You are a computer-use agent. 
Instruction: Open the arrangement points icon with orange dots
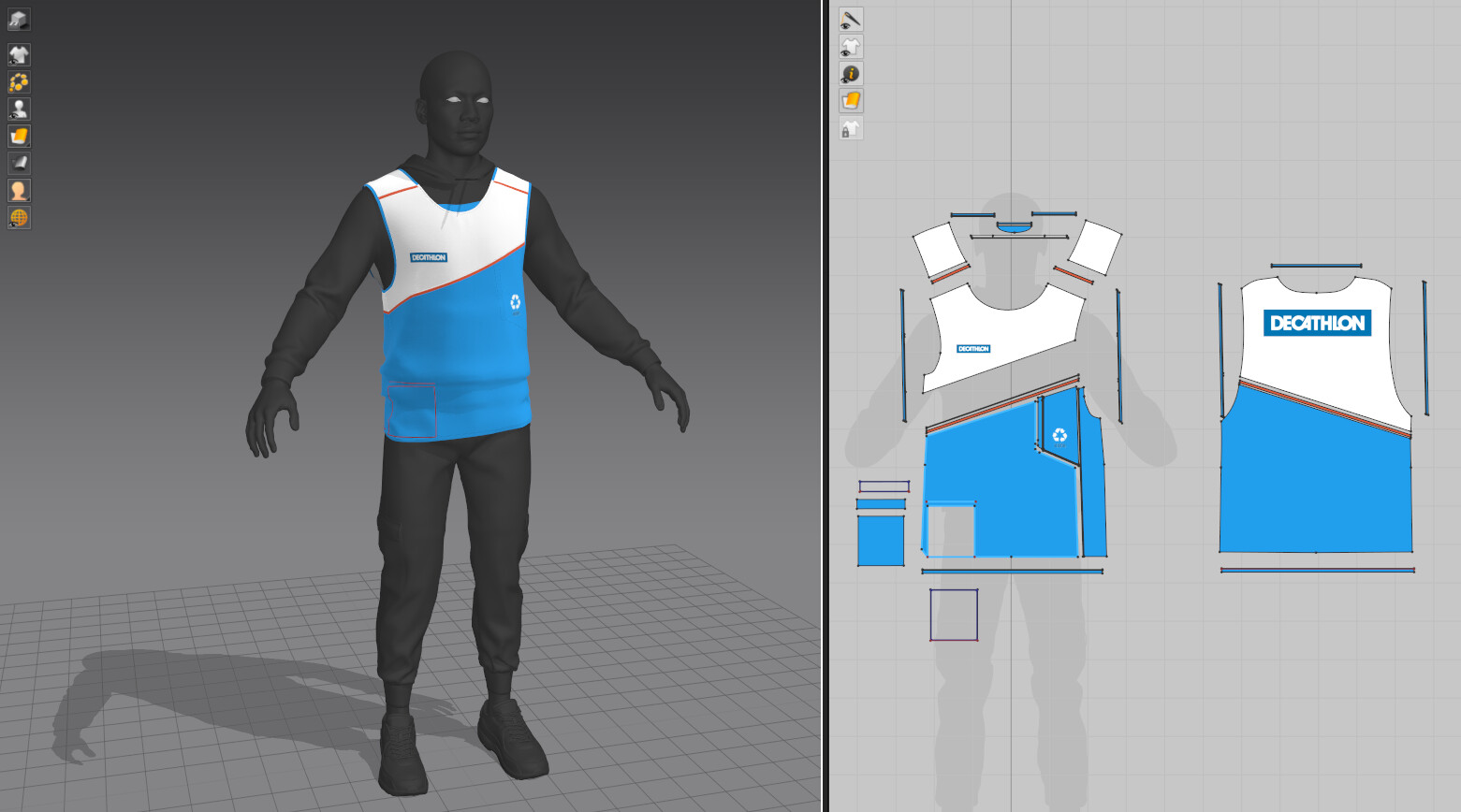point(19,81)
